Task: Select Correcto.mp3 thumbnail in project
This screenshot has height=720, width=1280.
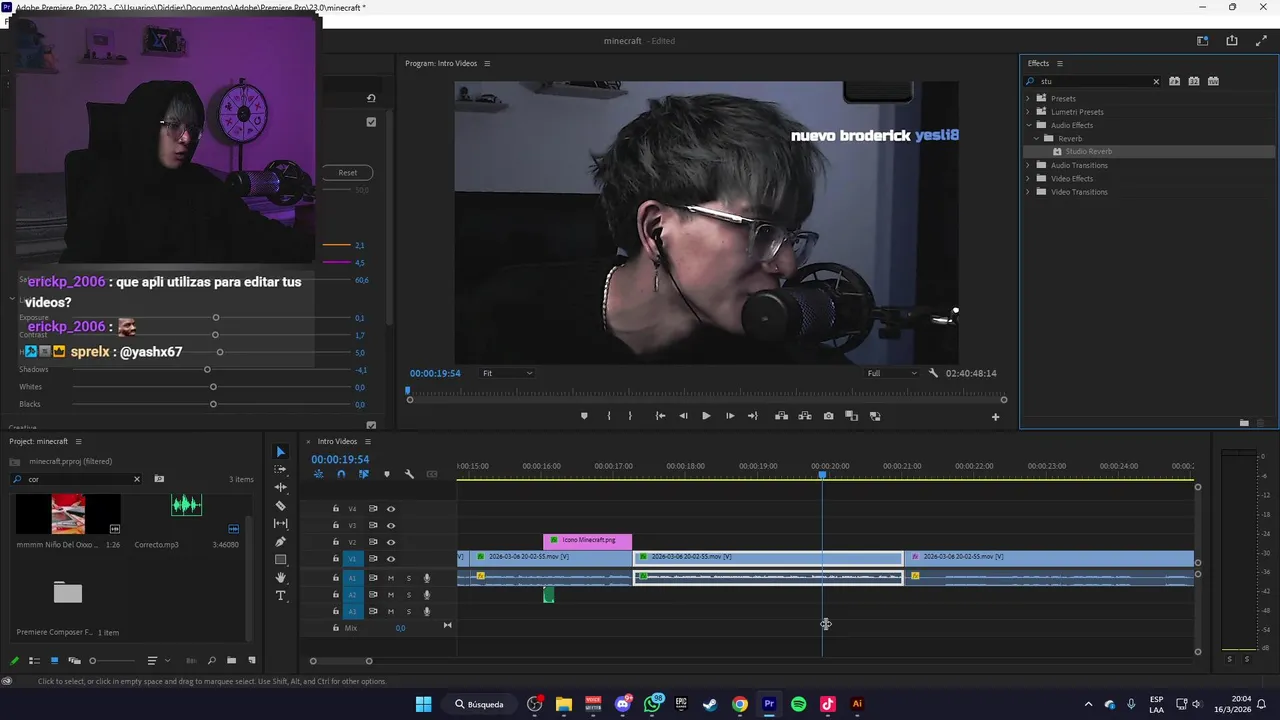Action: click(187, 505)
